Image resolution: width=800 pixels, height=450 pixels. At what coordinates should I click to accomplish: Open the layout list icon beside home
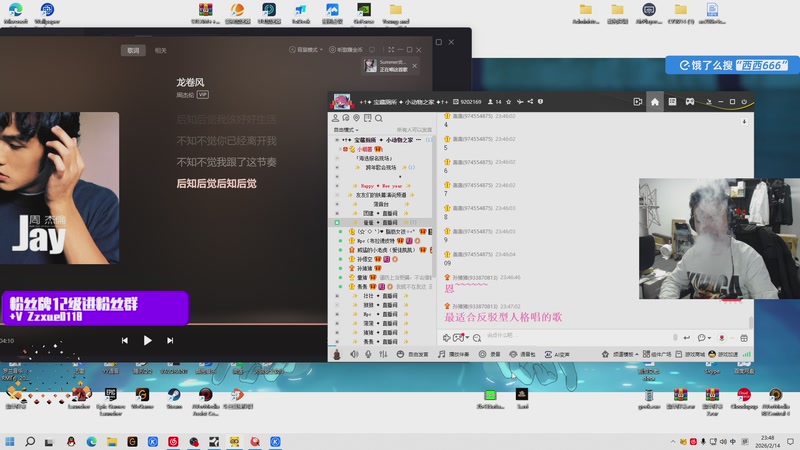click(672, 102)
